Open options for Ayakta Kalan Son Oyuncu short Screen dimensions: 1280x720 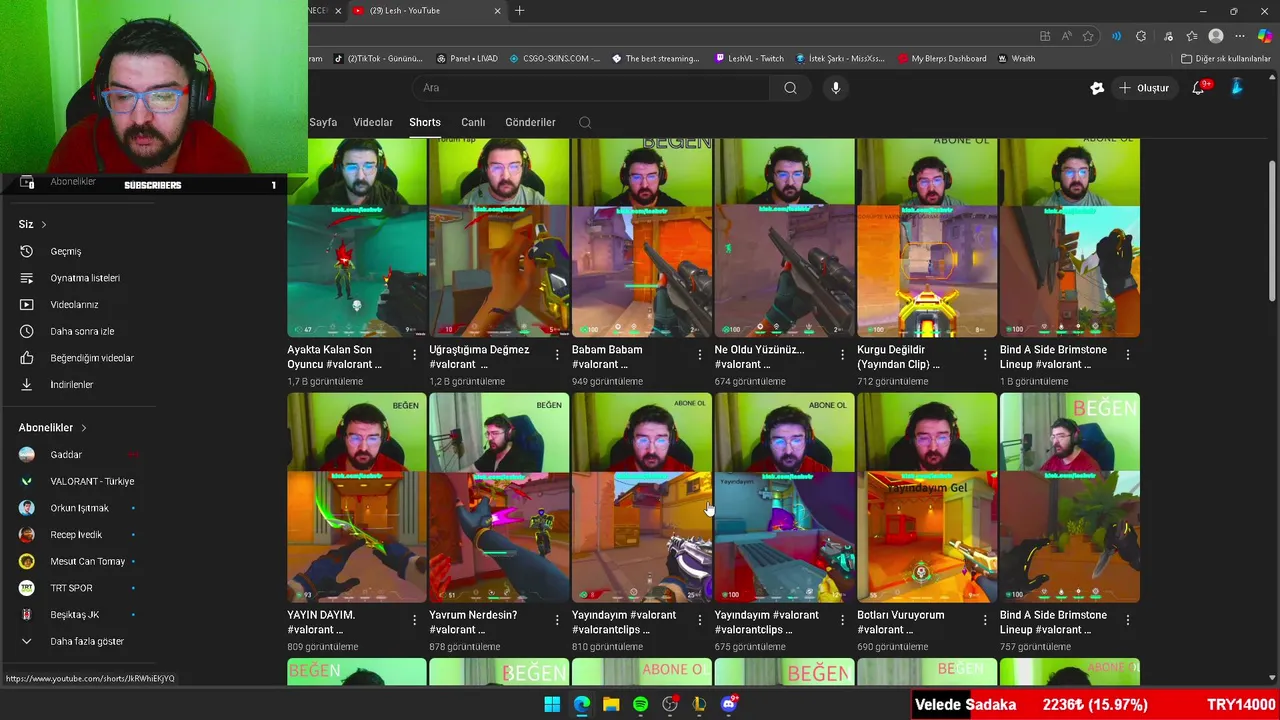pyautogui.click(x=415, y=354)
